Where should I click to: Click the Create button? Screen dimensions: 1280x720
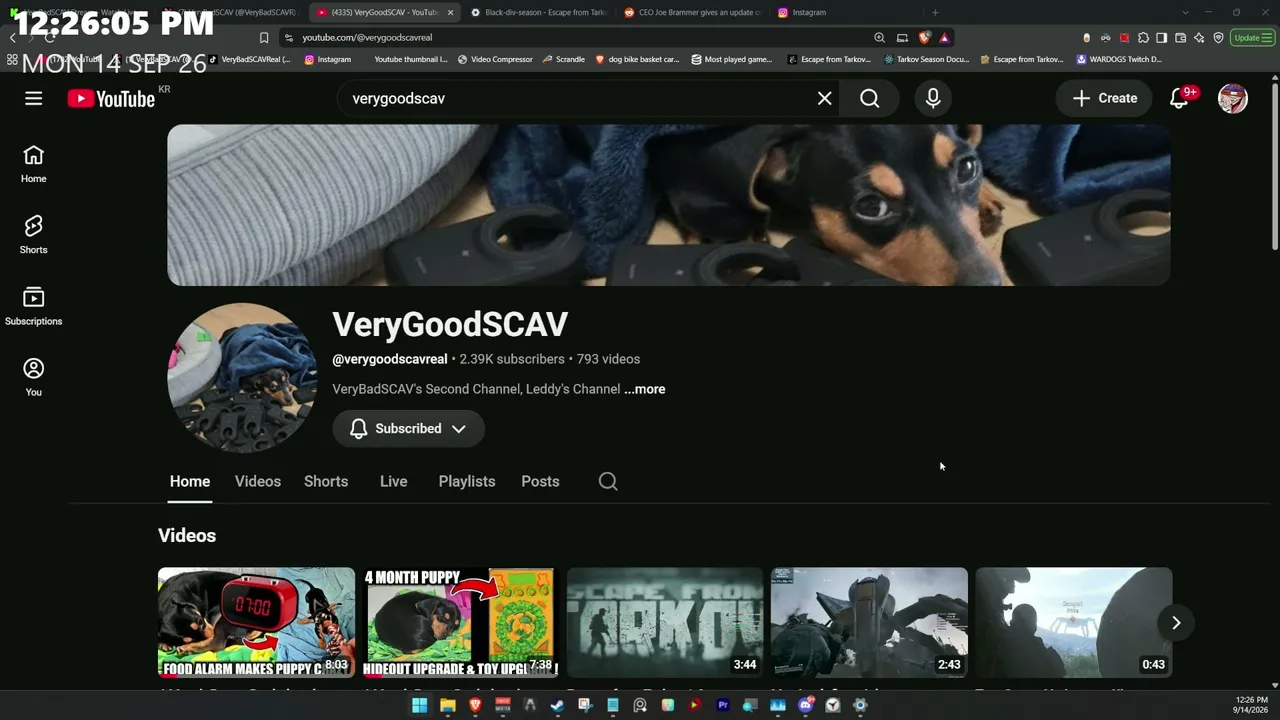pos(1104,98)
